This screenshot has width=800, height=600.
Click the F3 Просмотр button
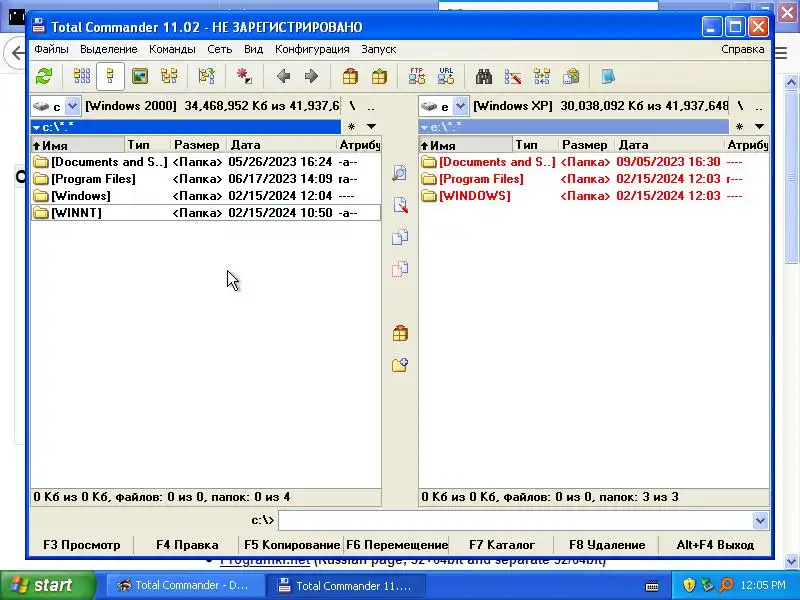(82, 545)
